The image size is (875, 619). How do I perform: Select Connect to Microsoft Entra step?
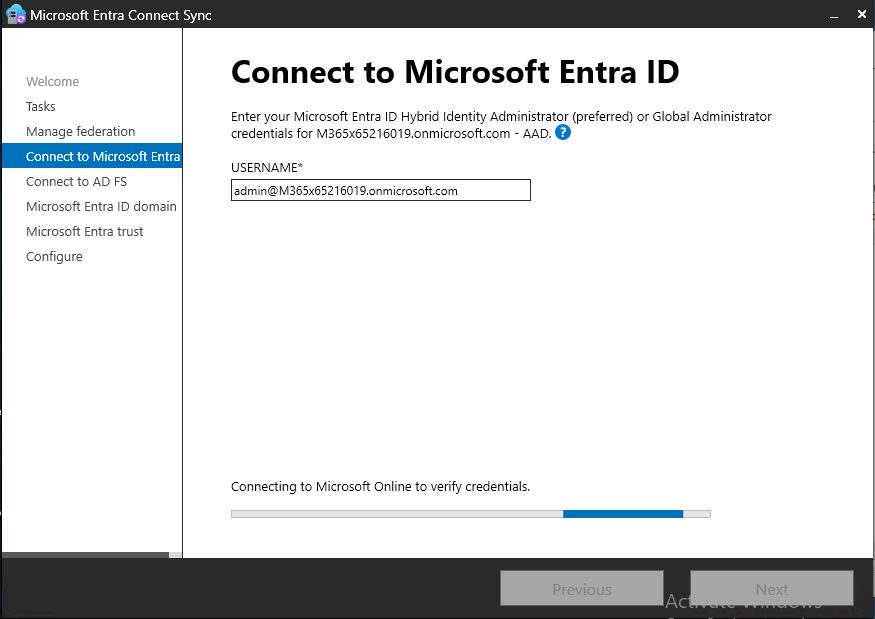pyautogui.click(x=92, y=156)
